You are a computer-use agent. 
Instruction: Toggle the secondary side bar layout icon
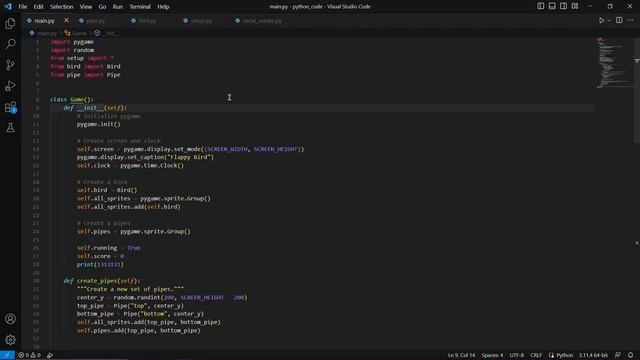(563, 6)
